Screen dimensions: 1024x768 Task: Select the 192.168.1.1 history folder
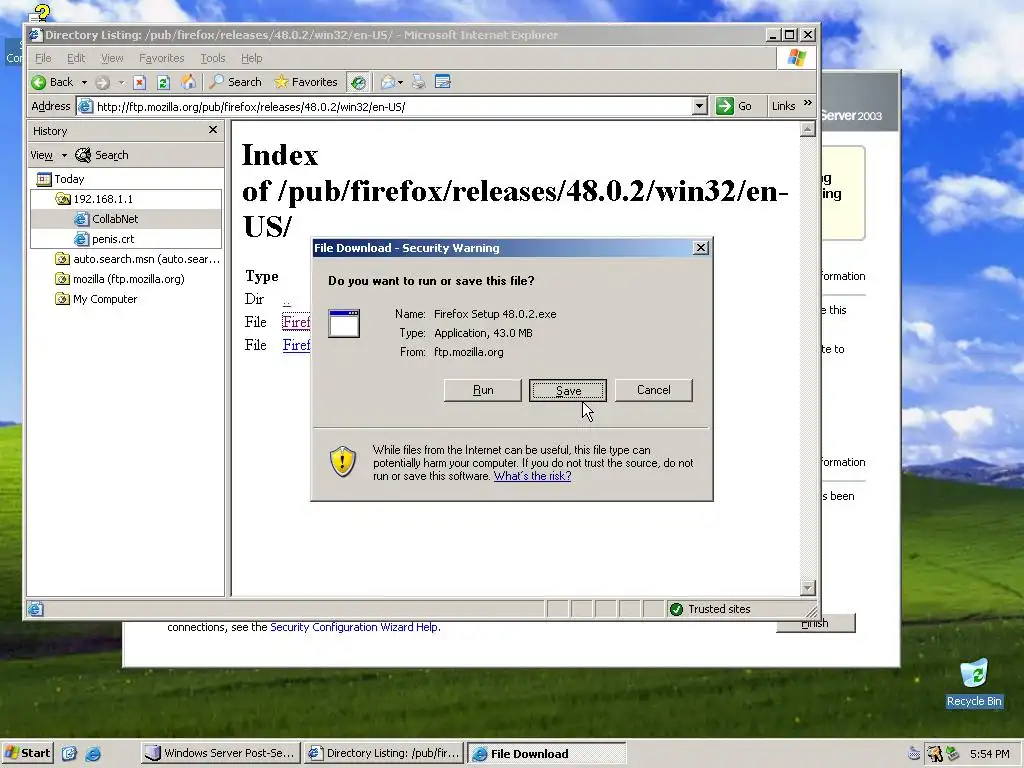click(94, 199)
